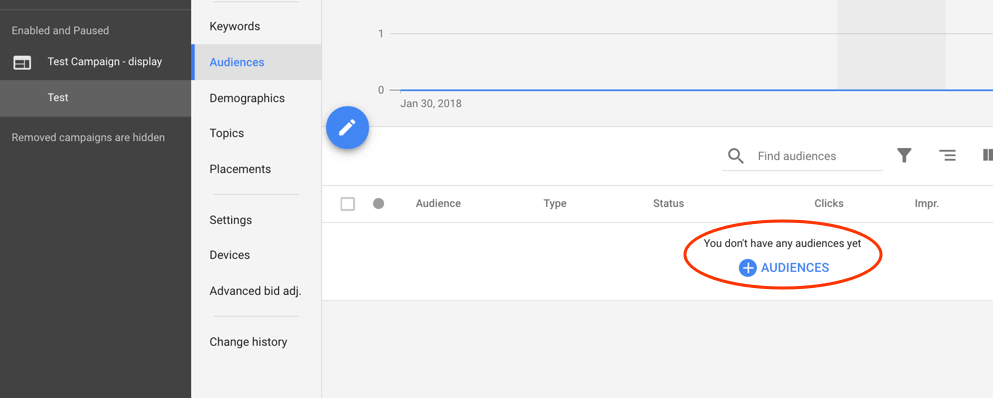This screenshot has height=398, width=993.
Task: Click the gray status dot column header
Action: [x=379, y=203]
